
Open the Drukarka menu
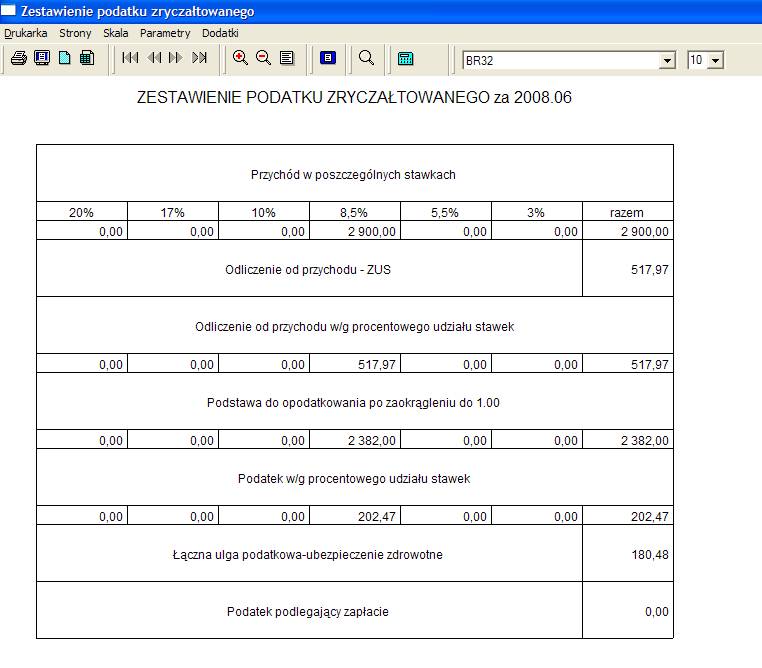click(x=26, y=33)
